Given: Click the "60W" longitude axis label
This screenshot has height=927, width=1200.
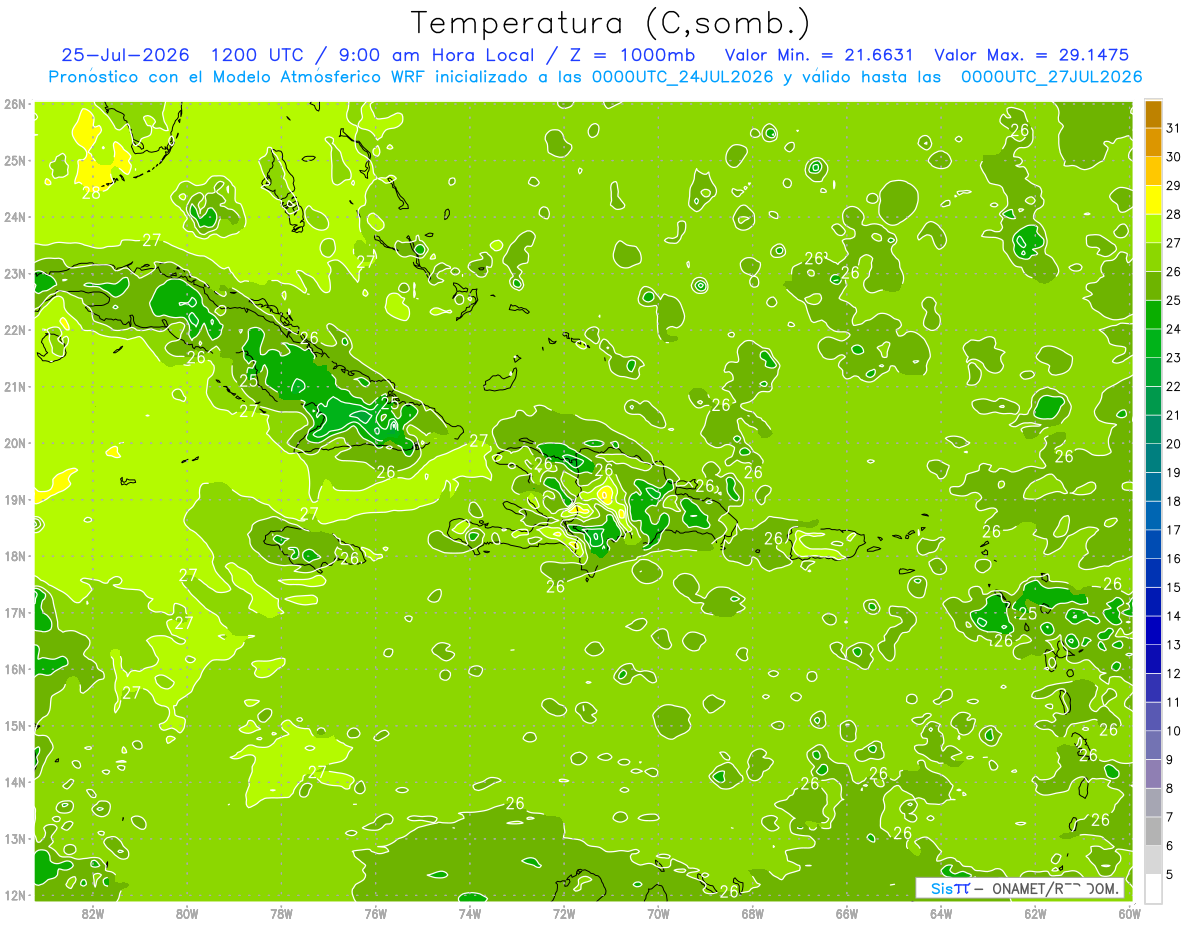Looking at the screenshot, I should point(1130,913).
